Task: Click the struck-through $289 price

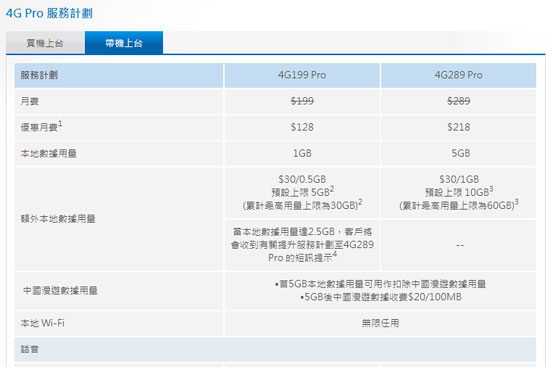Action: 458,101
